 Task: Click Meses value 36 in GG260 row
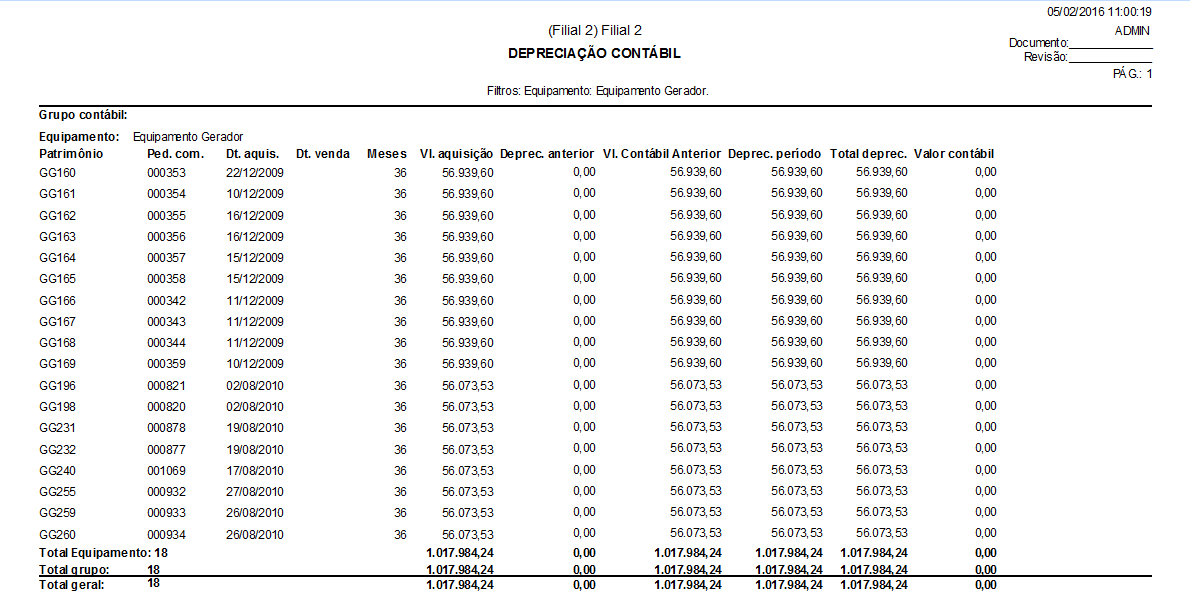tap(400, 535)
